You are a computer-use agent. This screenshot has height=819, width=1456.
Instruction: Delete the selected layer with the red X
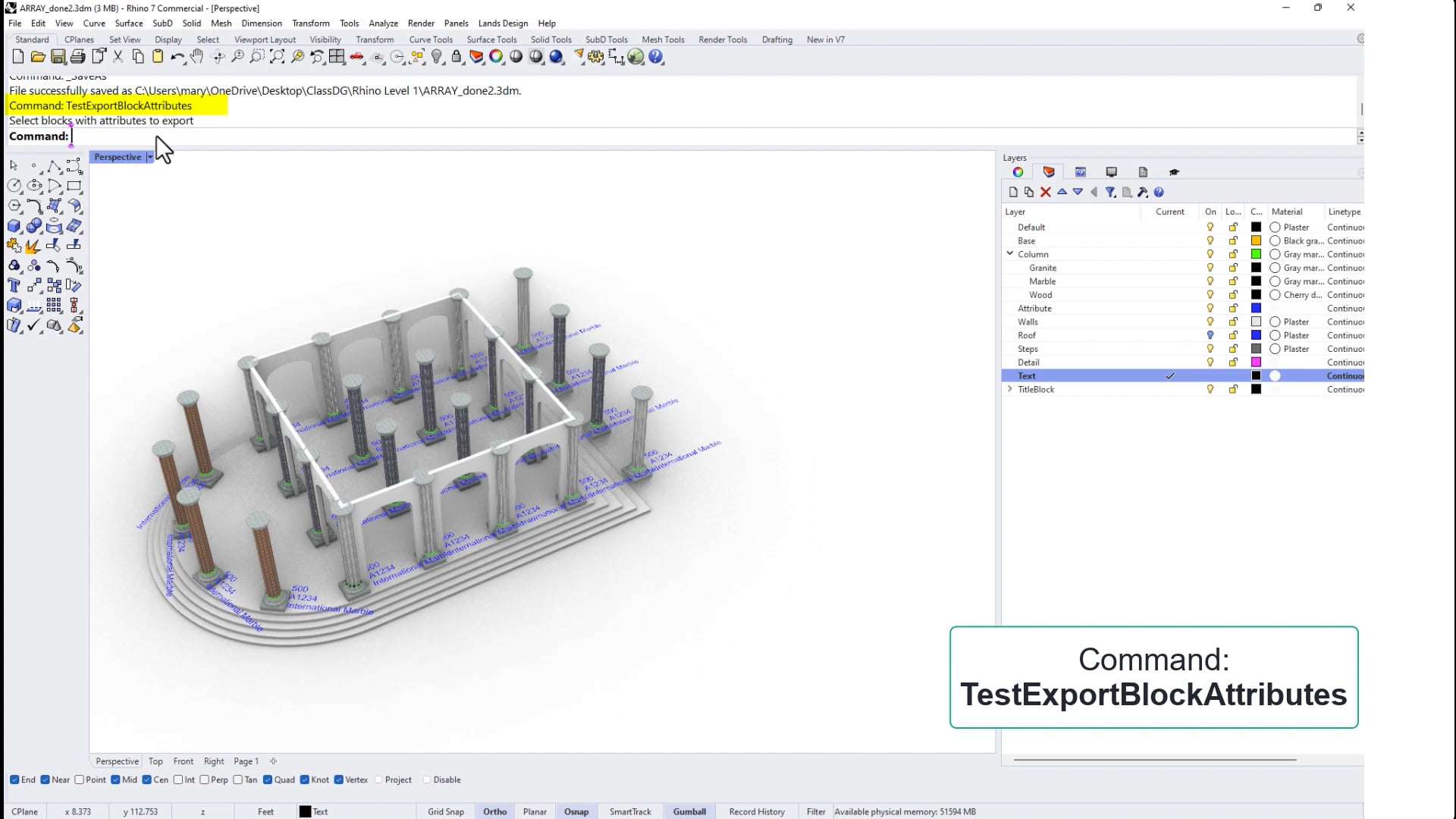[1046, 192]
